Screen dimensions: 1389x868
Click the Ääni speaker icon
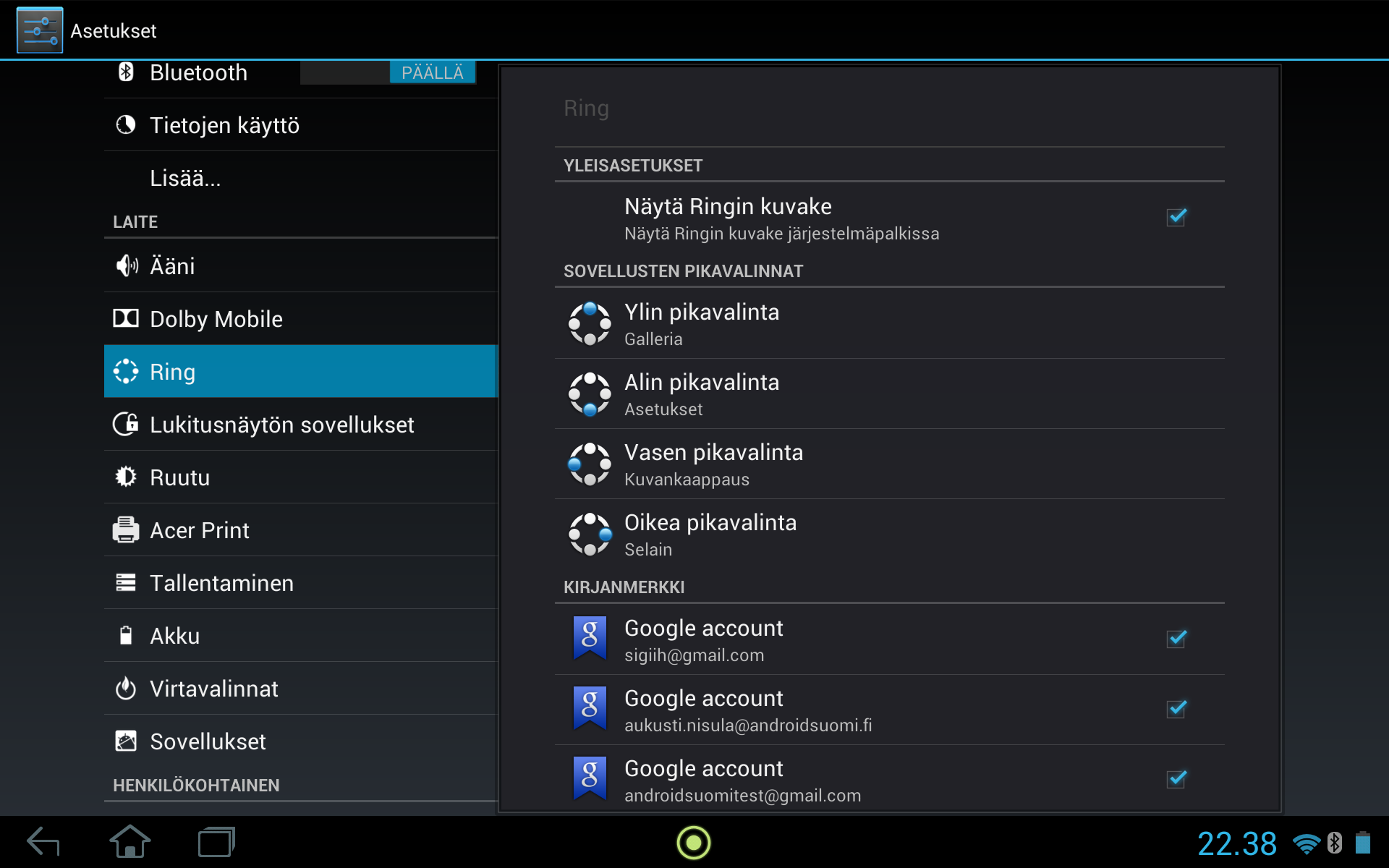[126, 265]
